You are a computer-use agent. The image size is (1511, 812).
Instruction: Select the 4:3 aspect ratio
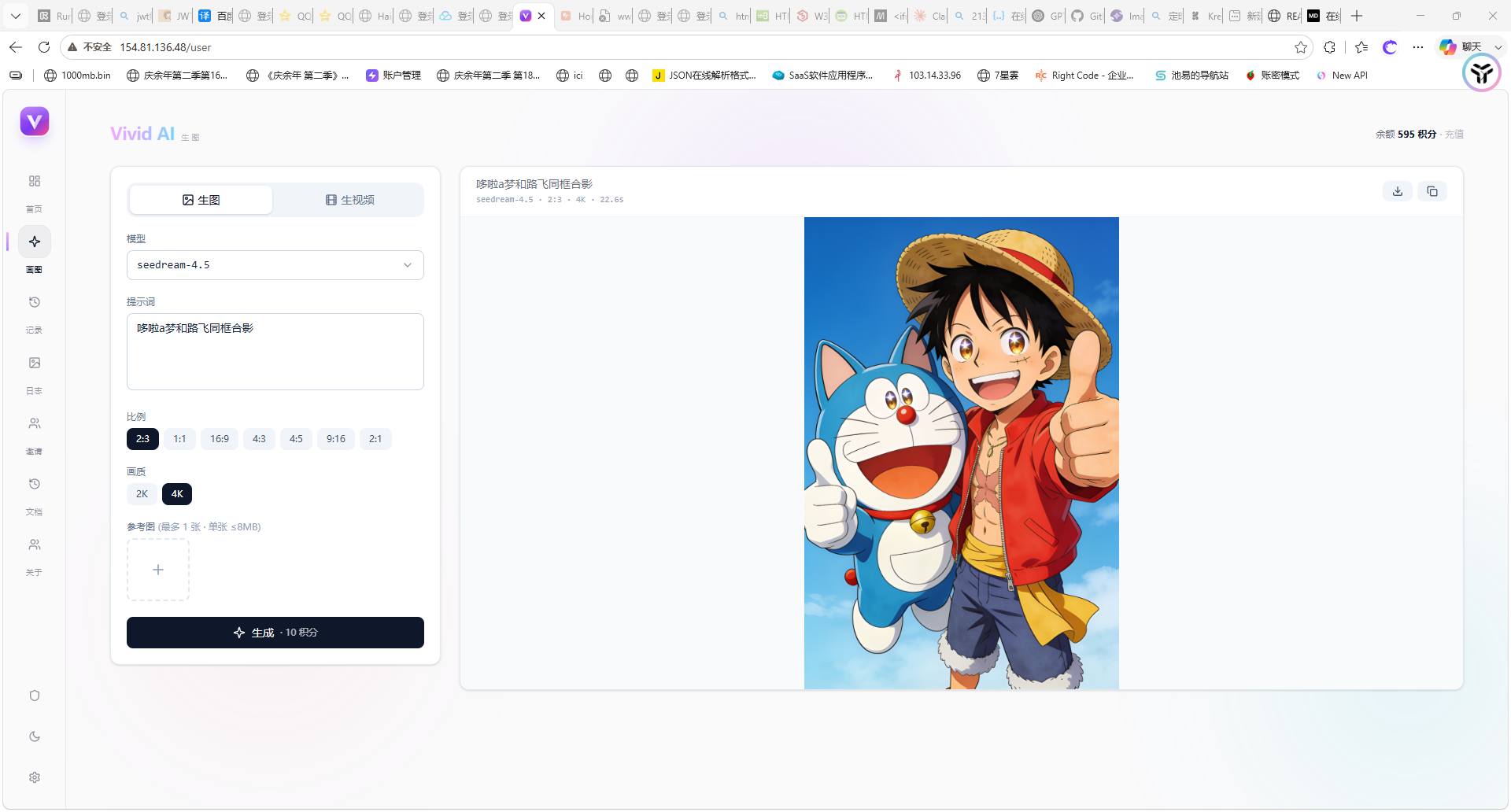(259, 439)
